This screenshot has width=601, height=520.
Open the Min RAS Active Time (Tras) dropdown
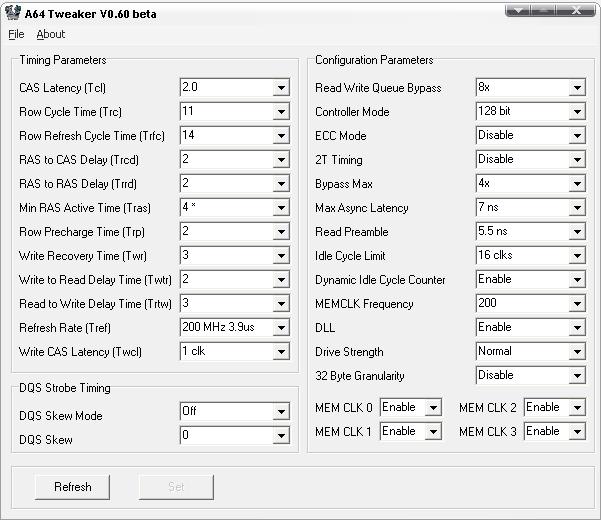pyautogui.click(x=235, y=207)
